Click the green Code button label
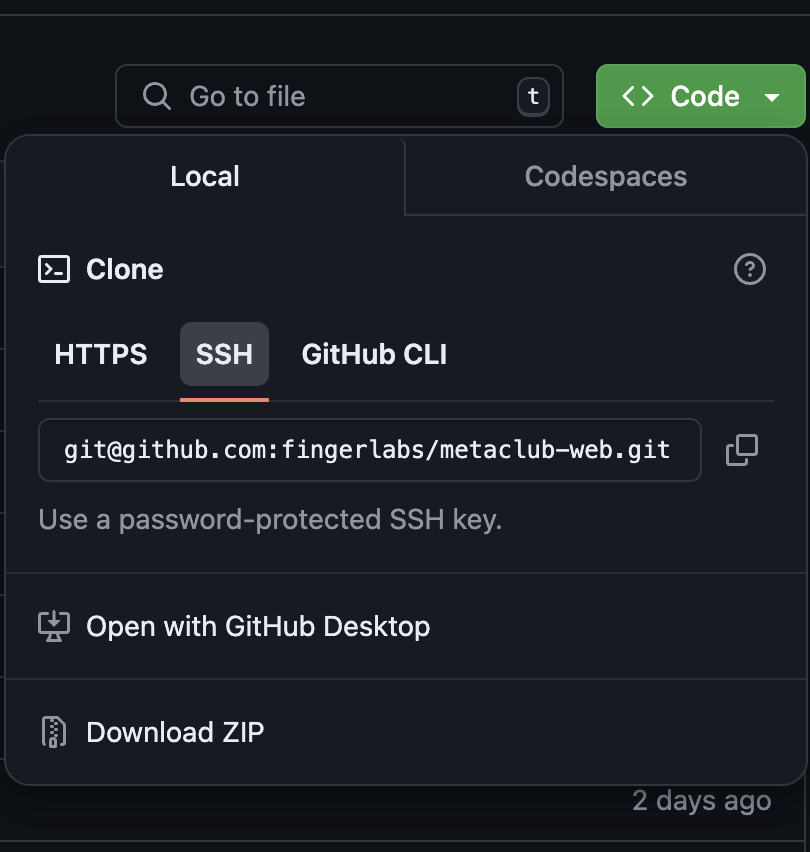Image resolution: width=810 pixels, height=852 pixels. 704,96
